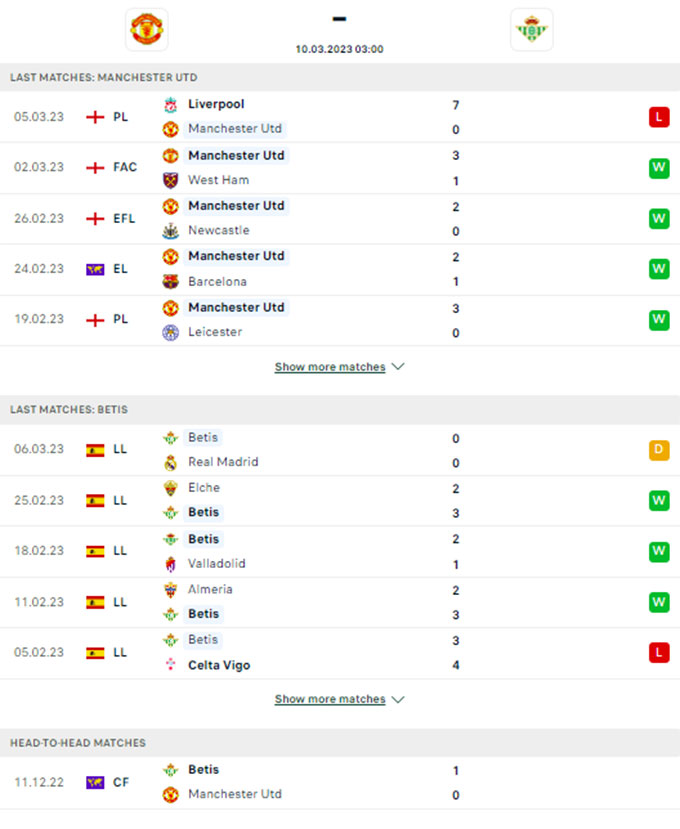Click the Celta Vigo team logo

tap(171, 665)
